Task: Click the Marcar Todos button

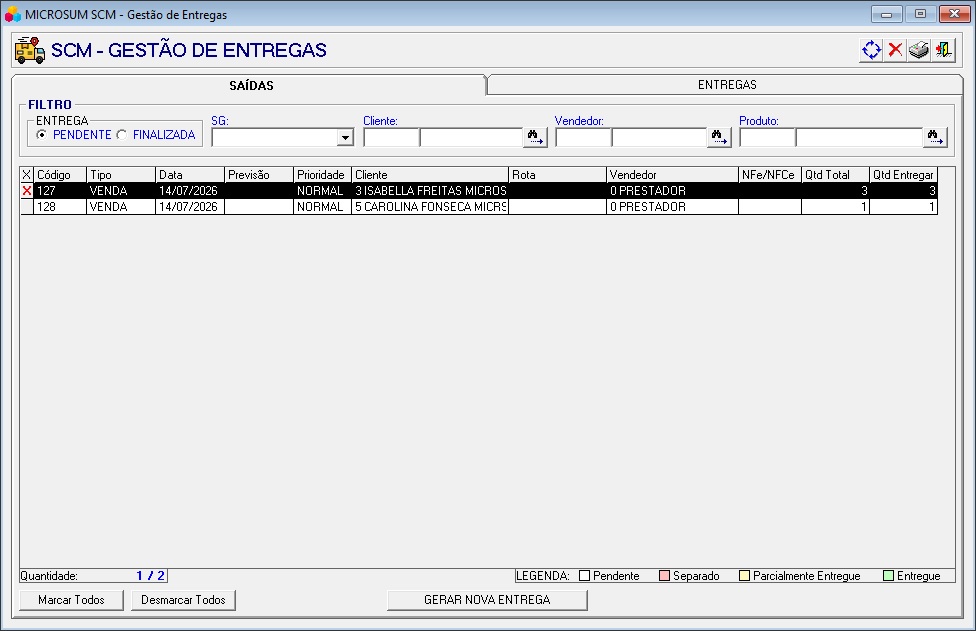Action: [x=72, y=600]
